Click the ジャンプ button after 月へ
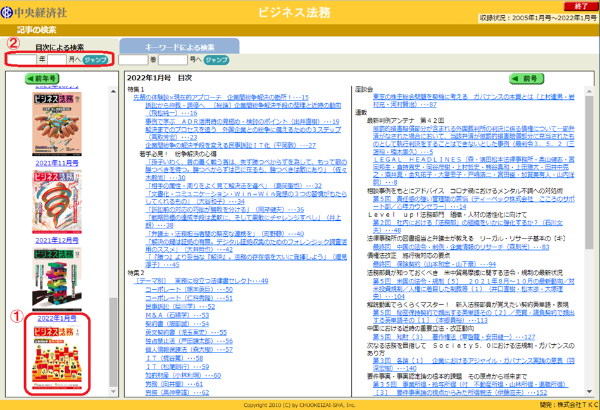The image size is (600, 410). pos(96,60)
